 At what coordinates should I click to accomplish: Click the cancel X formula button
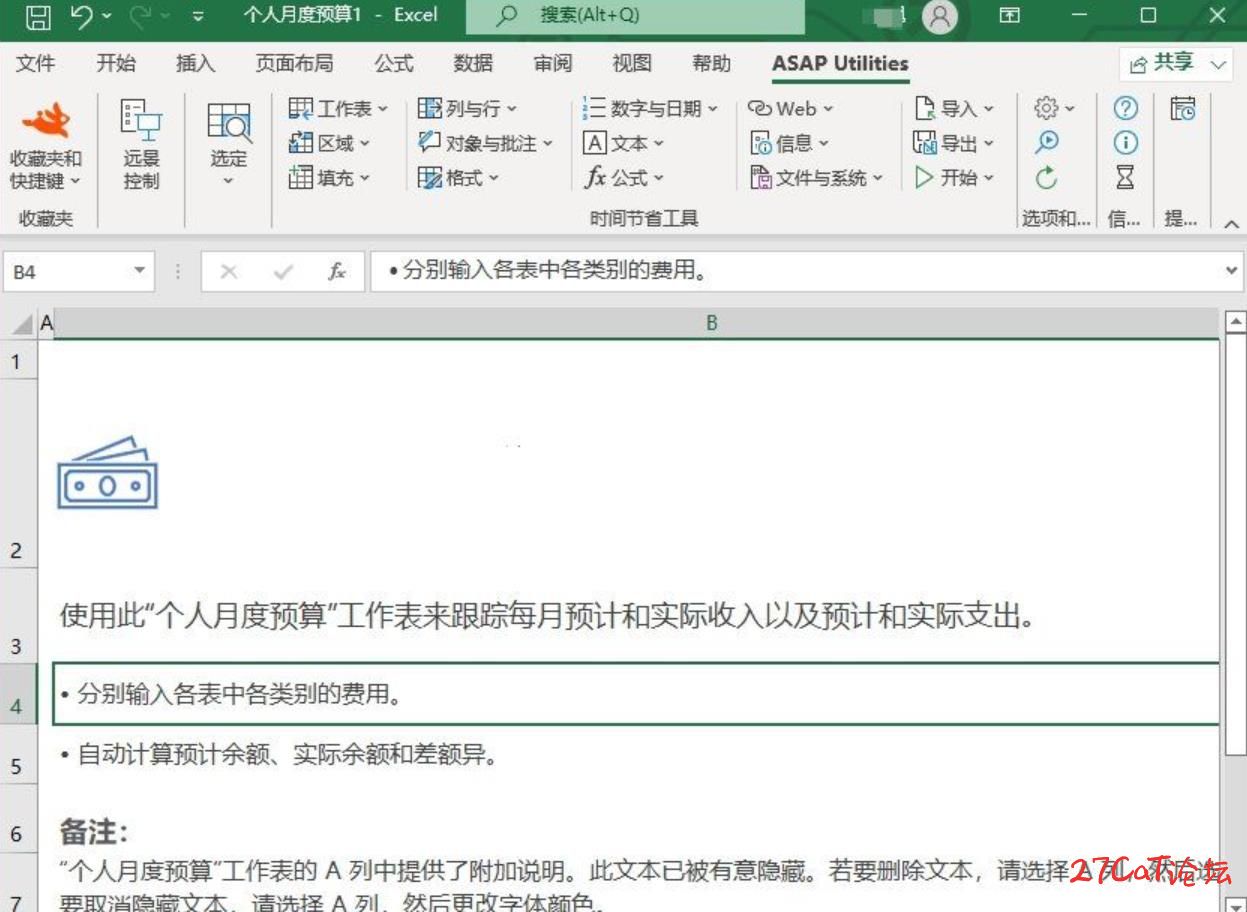coord(228,271)
